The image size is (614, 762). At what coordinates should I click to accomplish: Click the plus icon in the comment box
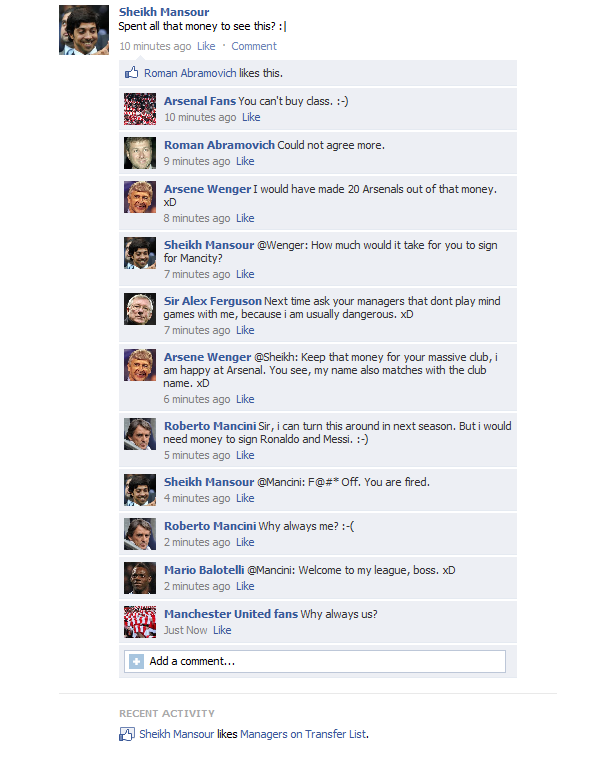[x=136, y=661]
